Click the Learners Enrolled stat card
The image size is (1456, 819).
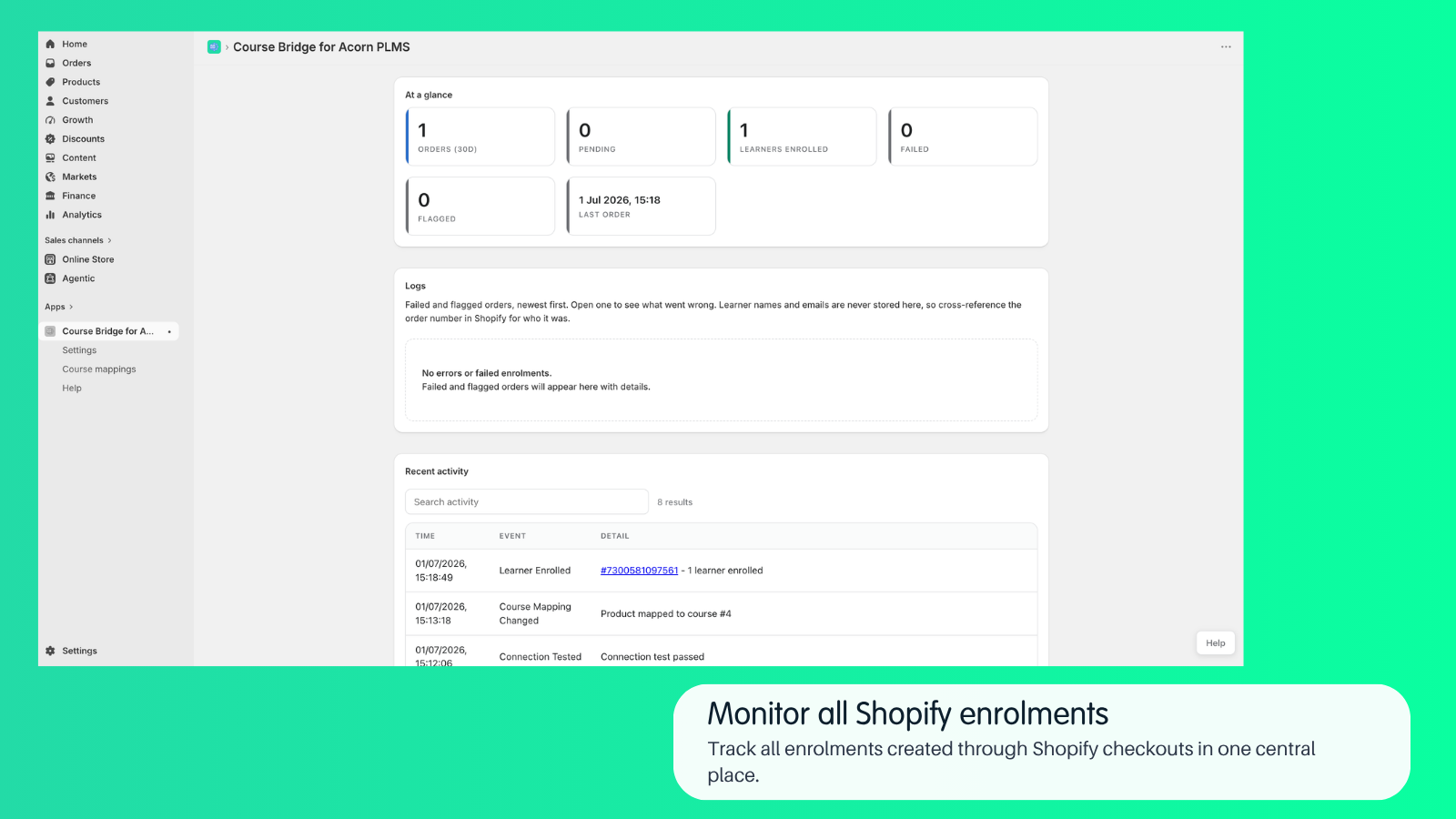coord(802,136)
